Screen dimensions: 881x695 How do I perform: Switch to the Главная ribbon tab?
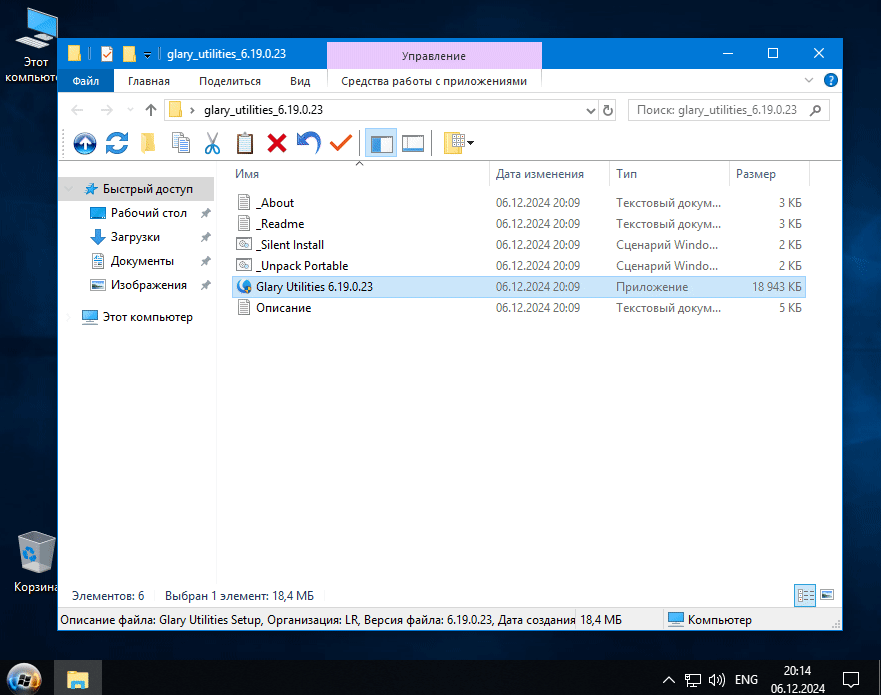[149, 81]
